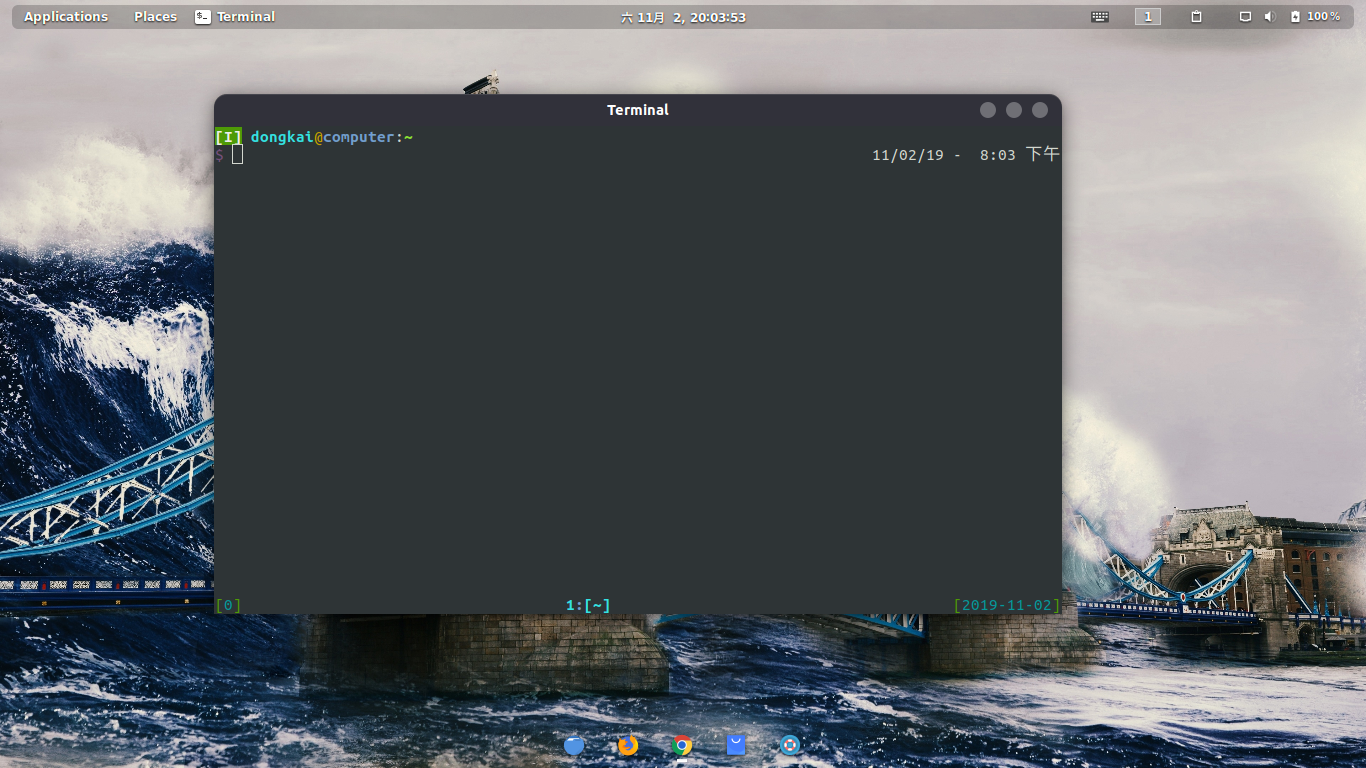Open the Places menu
Image resolution: width=1366 pixels, height=768 pixels.
tap(155, 16)
